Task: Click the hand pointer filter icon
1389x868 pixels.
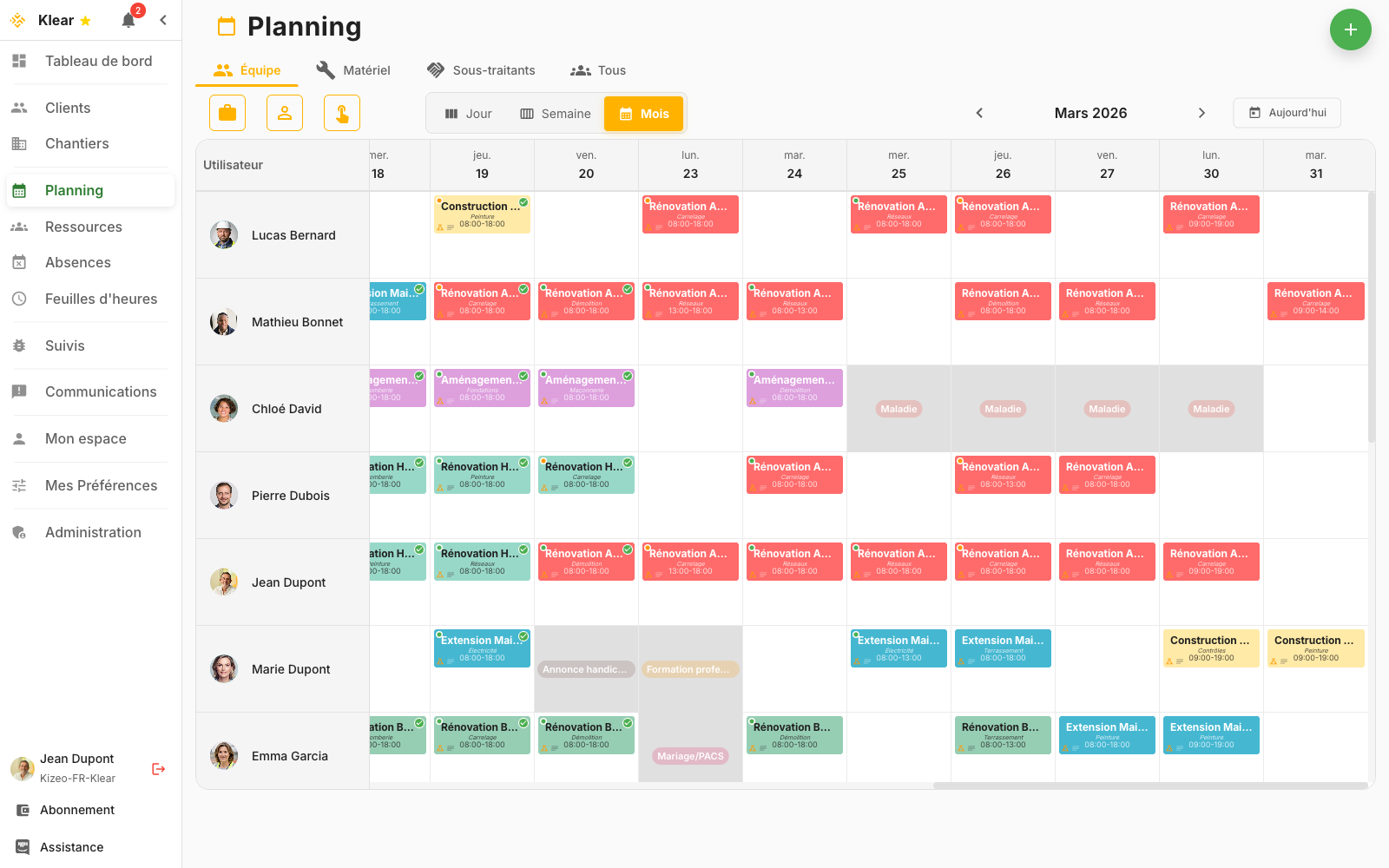Action: pyautogui.click(x=342, y=113)
